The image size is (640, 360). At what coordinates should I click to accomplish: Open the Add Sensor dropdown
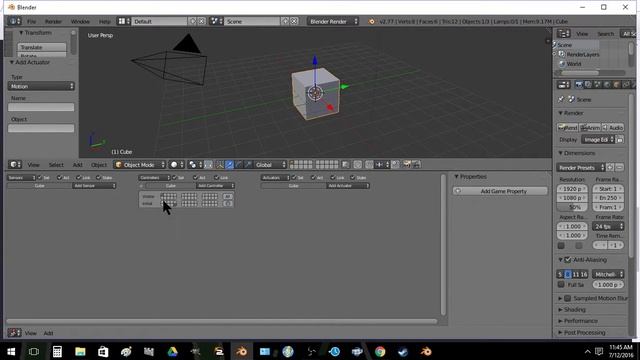click(x=94, y=186)
